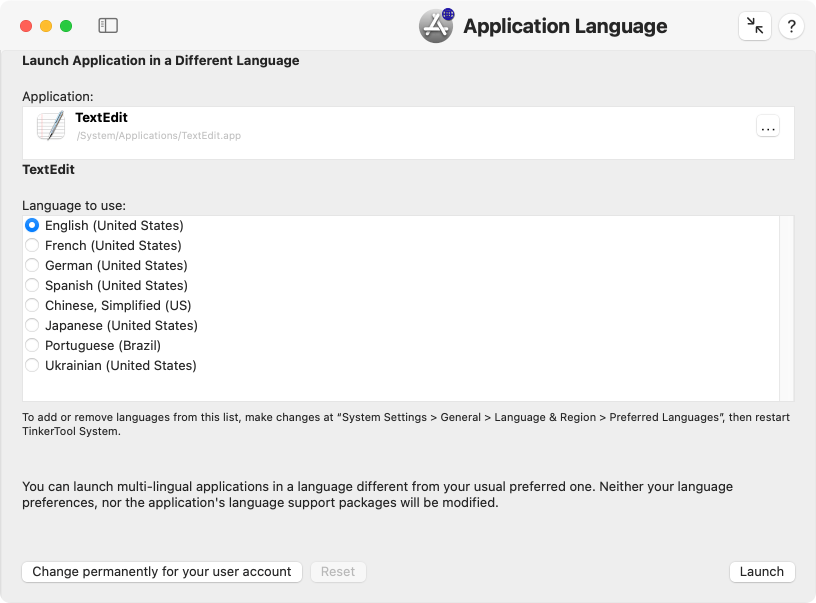Click the bold TextEdit name in application box
This screenshot has width=816, height=603.
coord(101,118)
